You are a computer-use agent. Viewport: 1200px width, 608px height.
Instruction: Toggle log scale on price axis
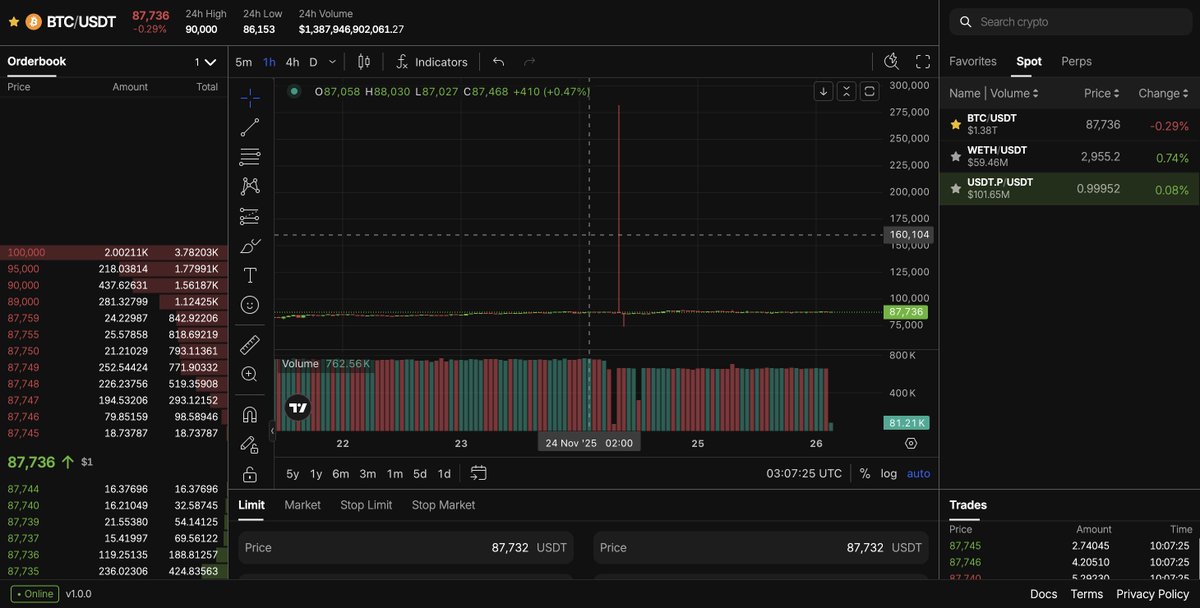coord(889,473)
